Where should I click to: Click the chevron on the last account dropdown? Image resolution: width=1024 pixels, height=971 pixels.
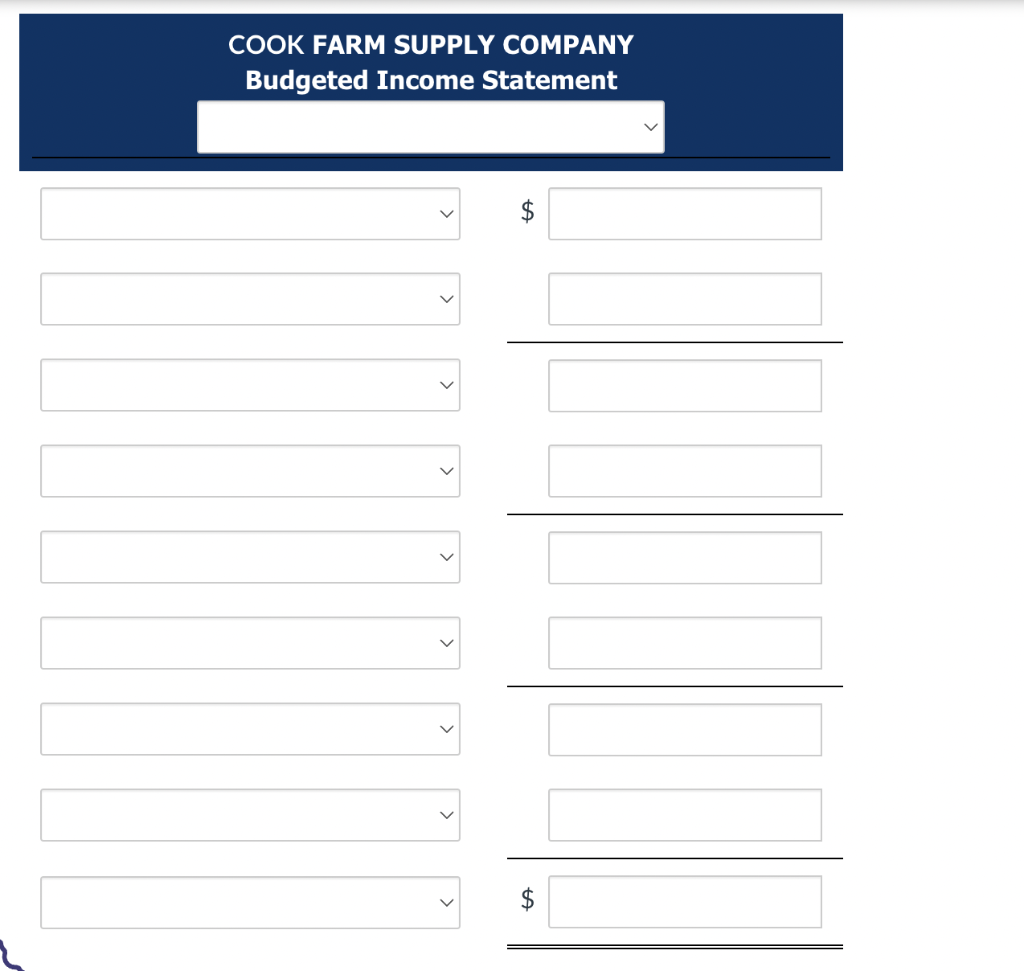446,901
